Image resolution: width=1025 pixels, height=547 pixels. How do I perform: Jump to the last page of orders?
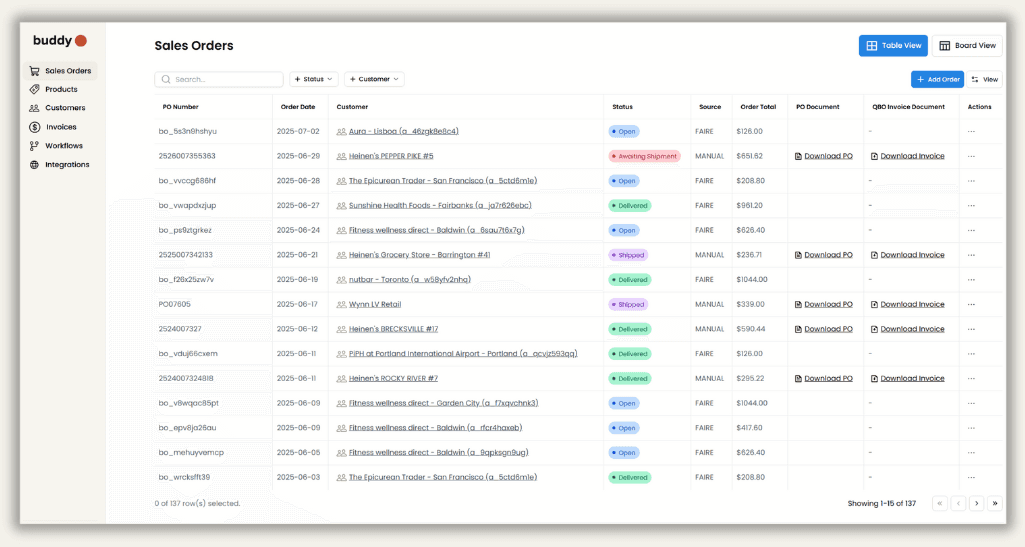995,503
